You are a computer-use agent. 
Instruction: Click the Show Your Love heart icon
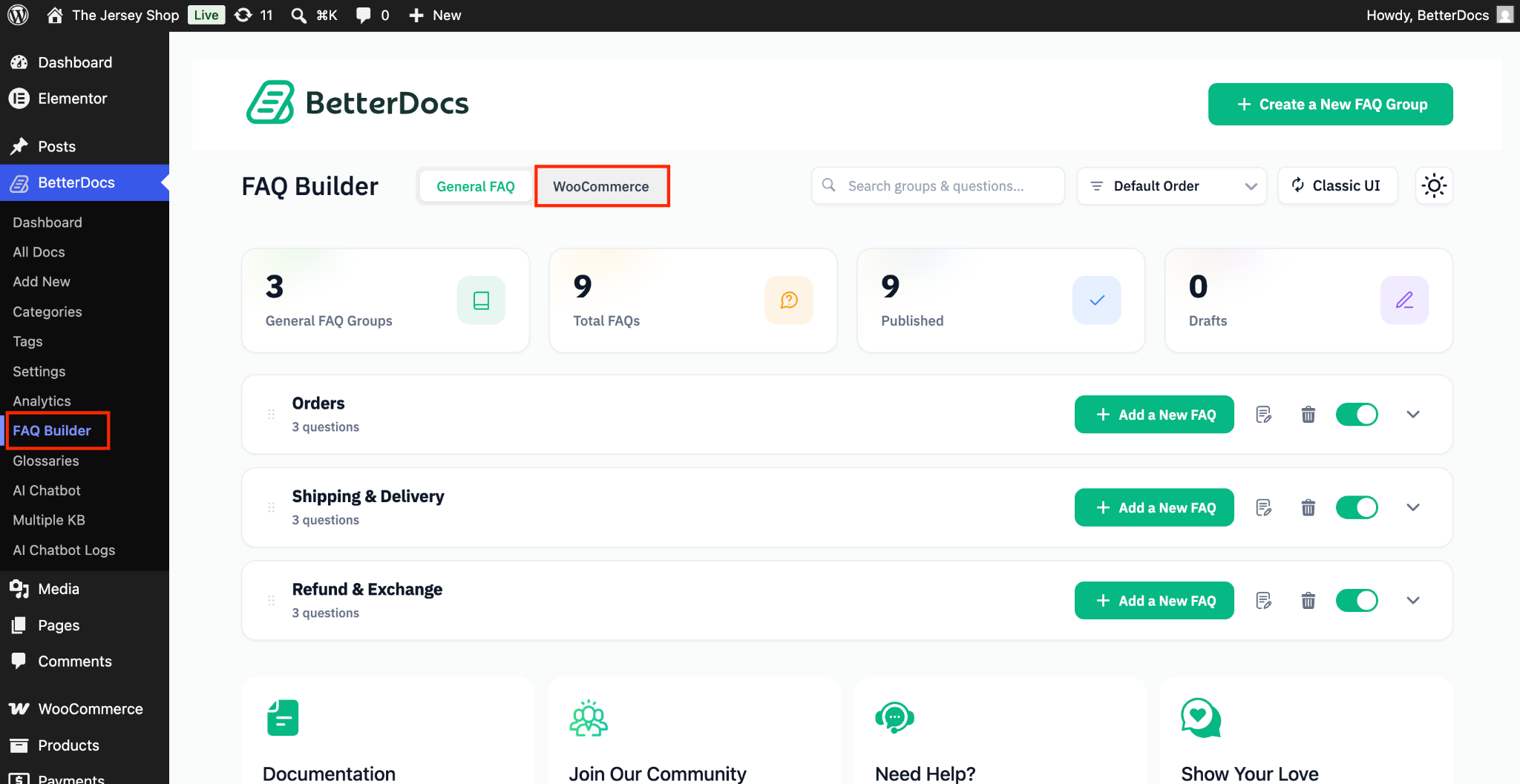tap(1200, 717)
